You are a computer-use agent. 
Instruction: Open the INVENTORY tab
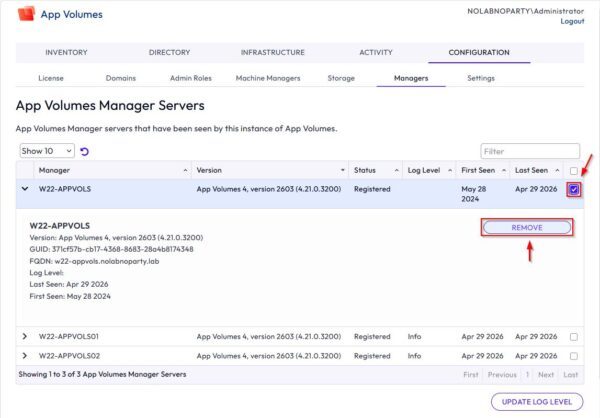66,52
